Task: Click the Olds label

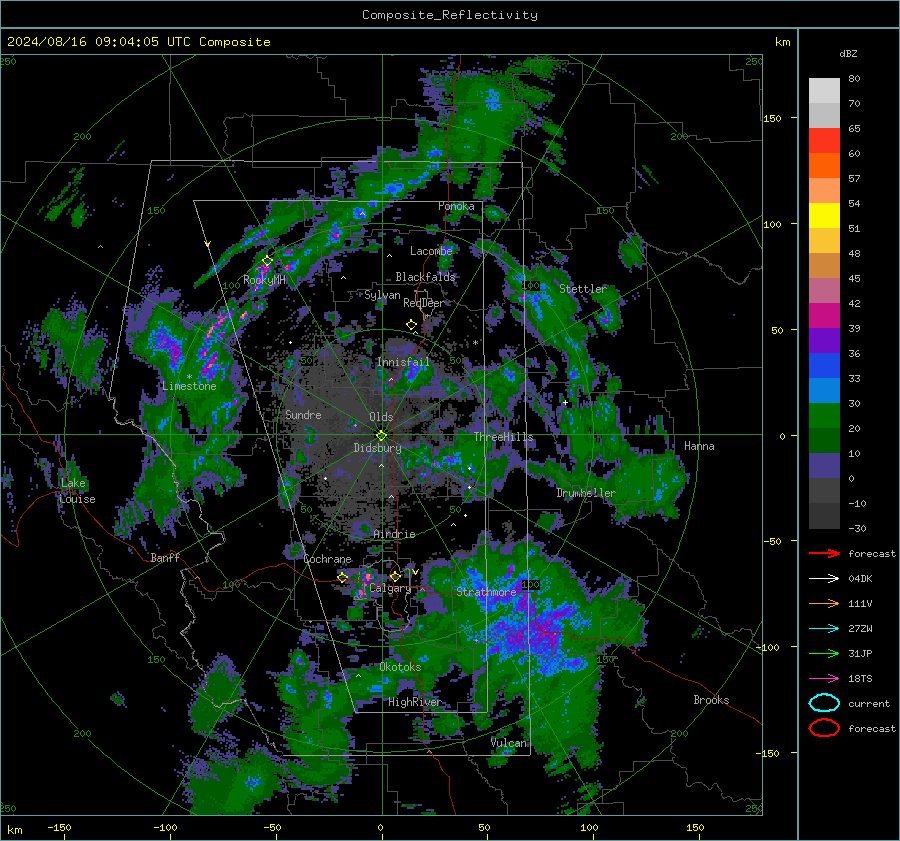Action: 381,417
